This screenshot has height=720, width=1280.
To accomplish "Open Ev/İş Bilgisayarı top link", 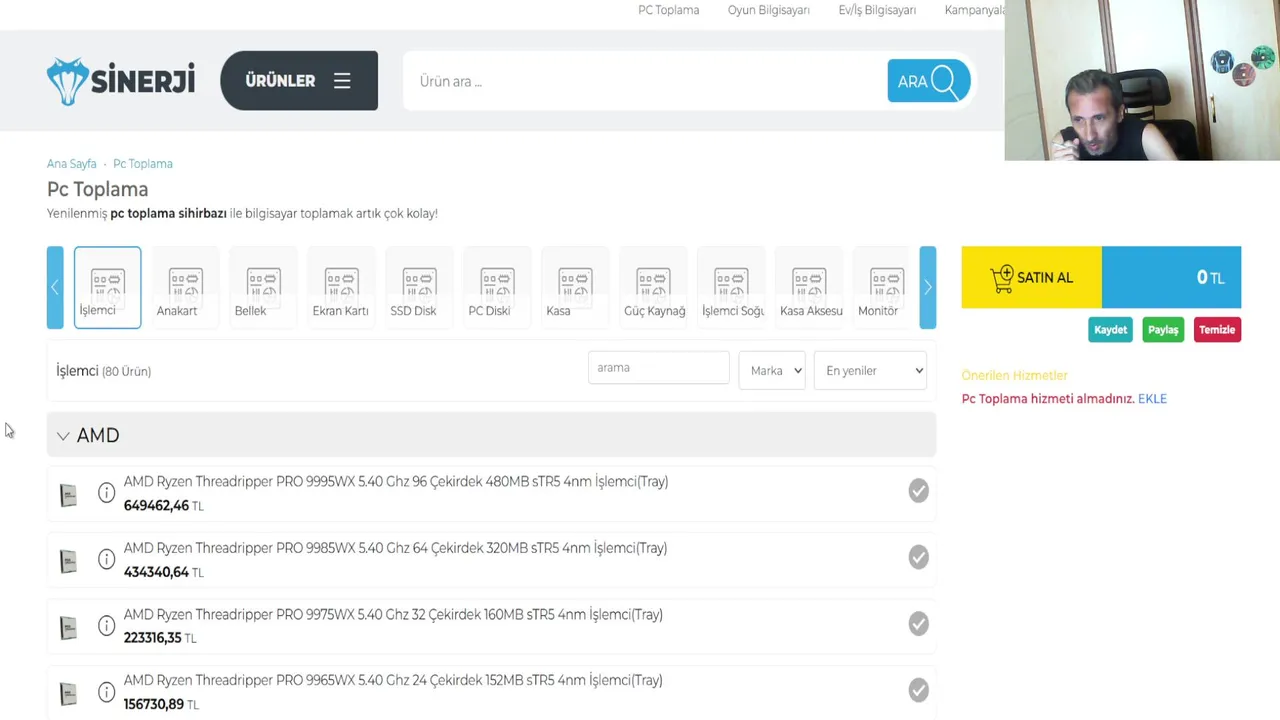I will [x=877, y=10].
